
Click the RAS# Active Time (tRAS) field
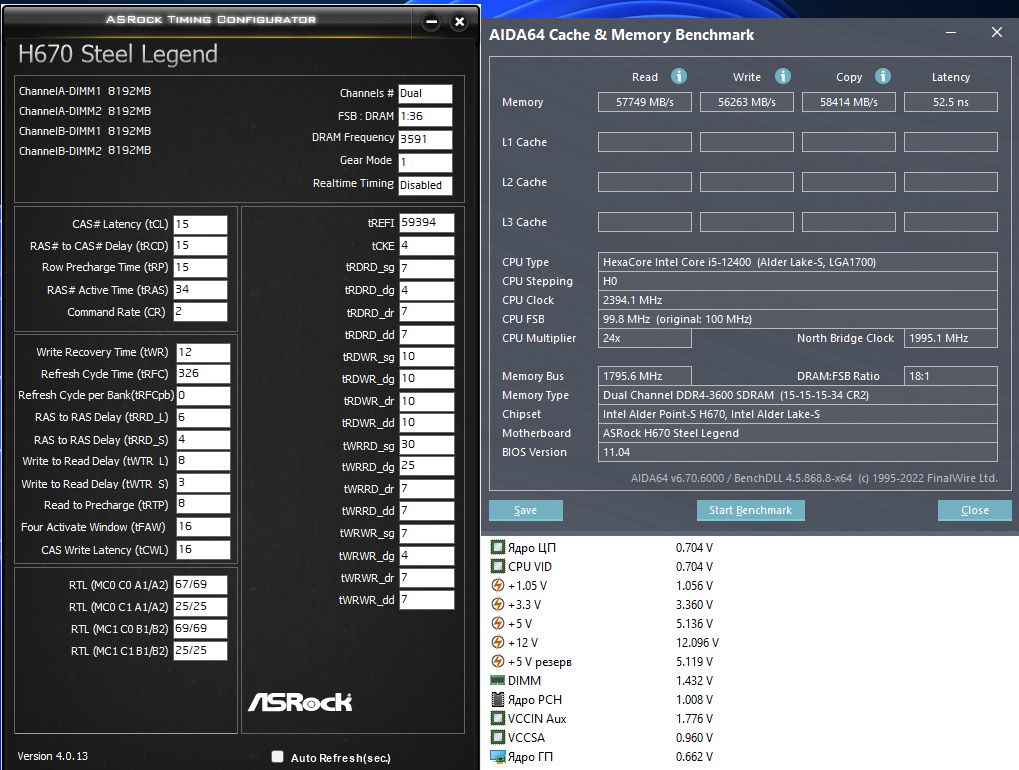click(201, 290)
